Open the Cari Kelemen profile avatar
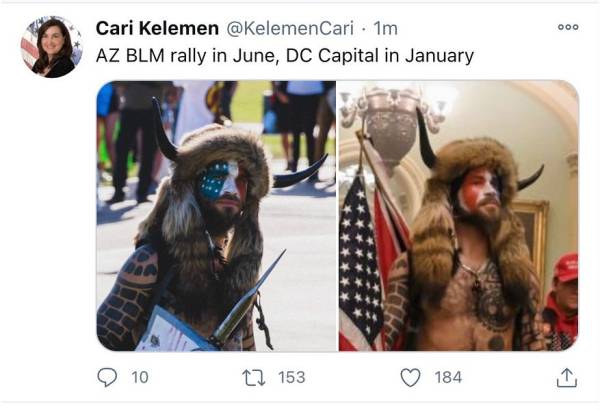Viewport: 600px width, 410px height. (x=51, y=47)
